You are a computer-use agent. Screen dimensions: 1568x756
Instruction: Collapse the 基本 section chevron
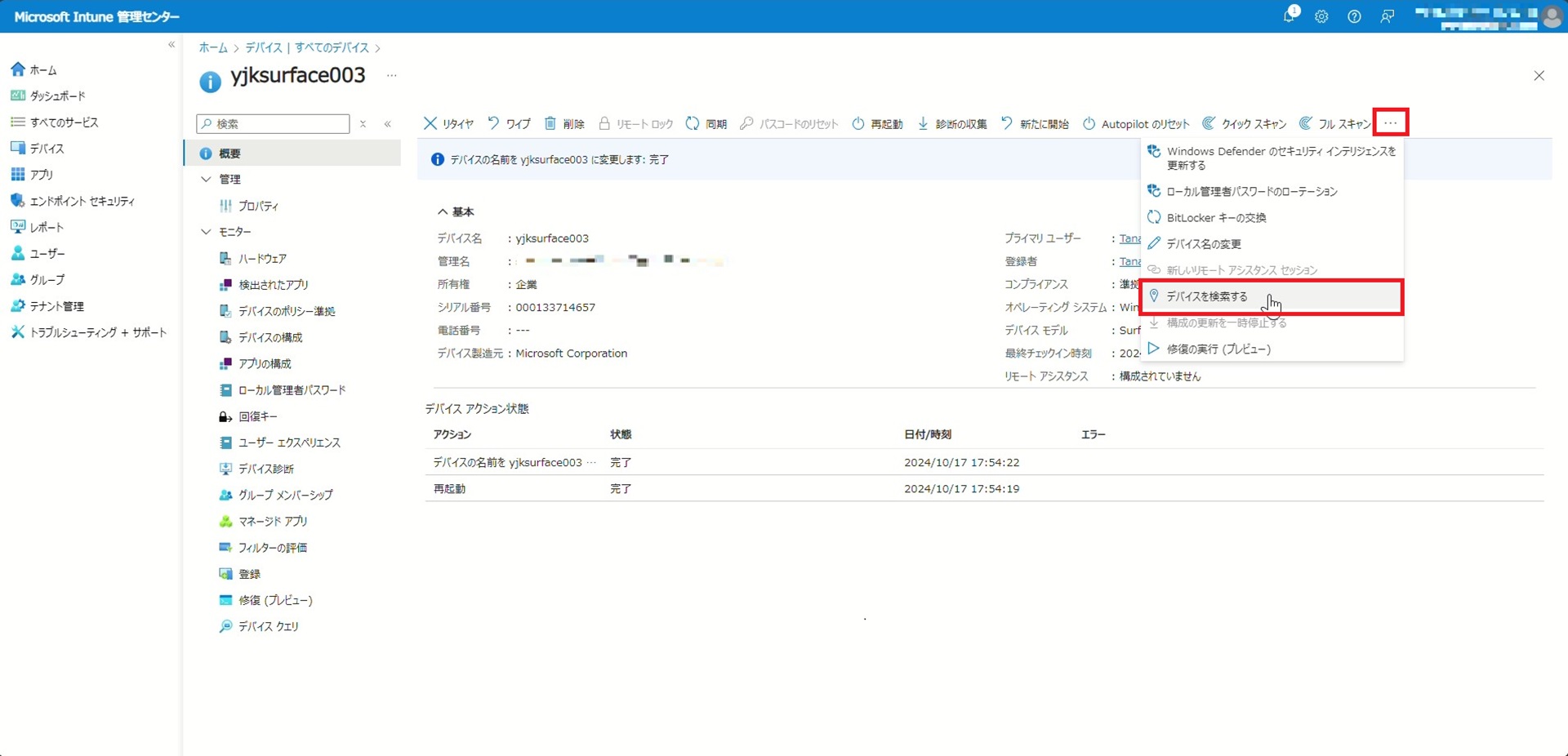pos(443,212)
